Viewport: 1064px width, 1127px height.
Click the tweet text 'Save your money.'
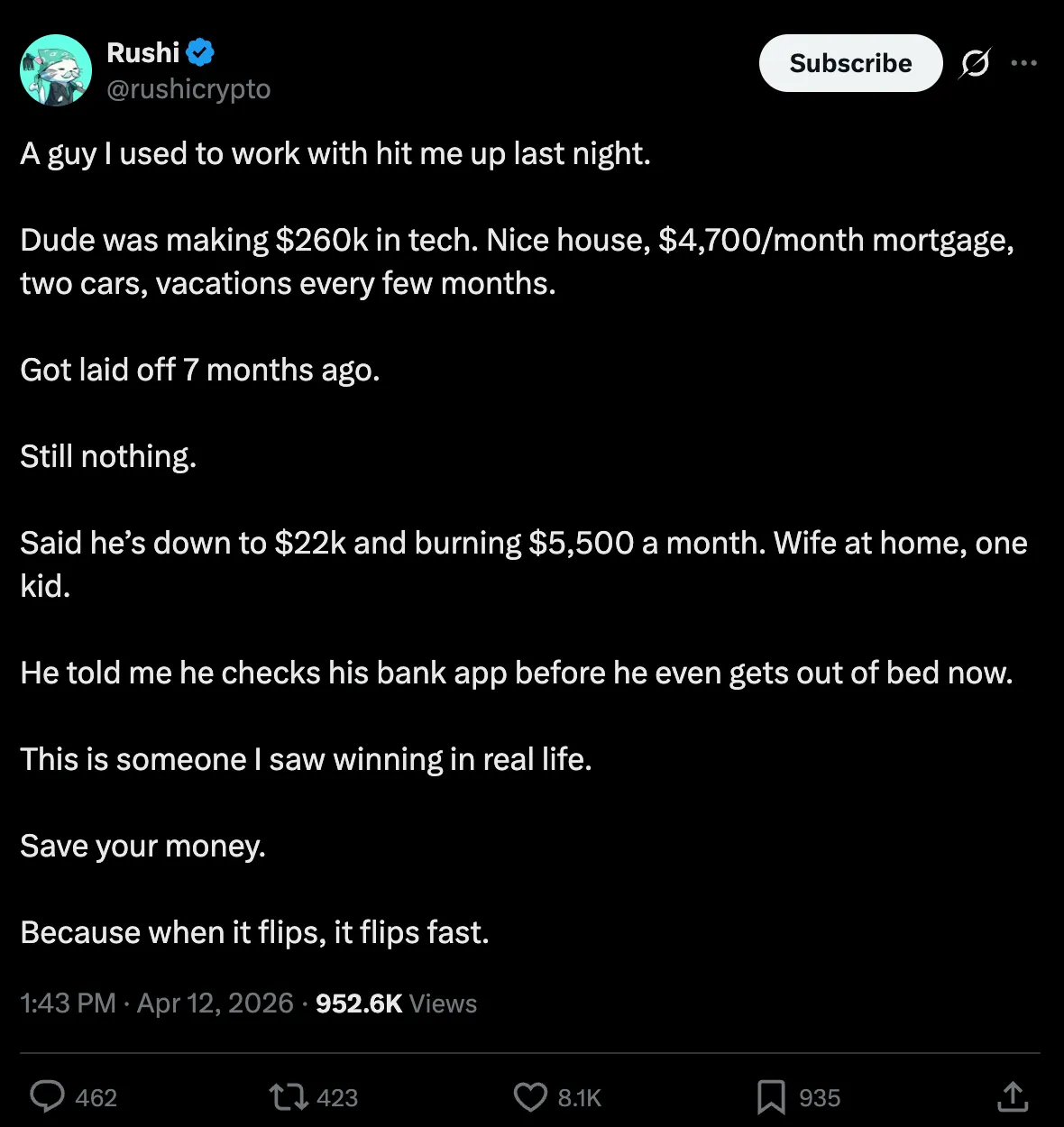tap(142, 846)
